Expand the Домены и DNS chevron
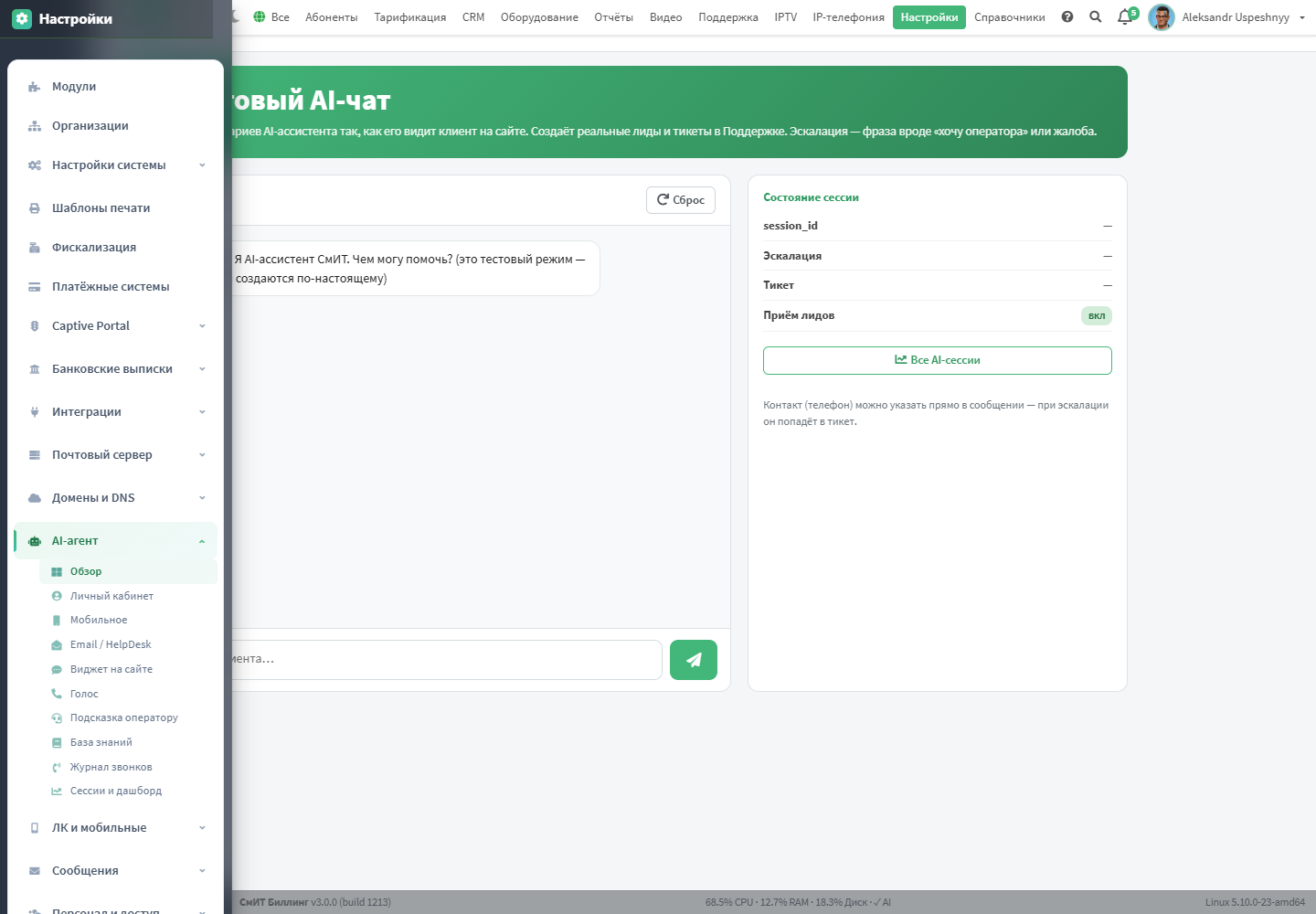This screenshot has height=914, width=1316. tap(202, 498)
